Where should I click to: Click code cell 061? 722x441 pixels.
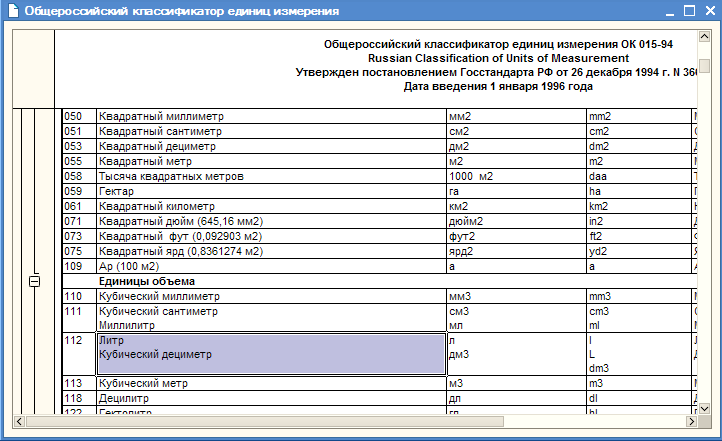79,206
